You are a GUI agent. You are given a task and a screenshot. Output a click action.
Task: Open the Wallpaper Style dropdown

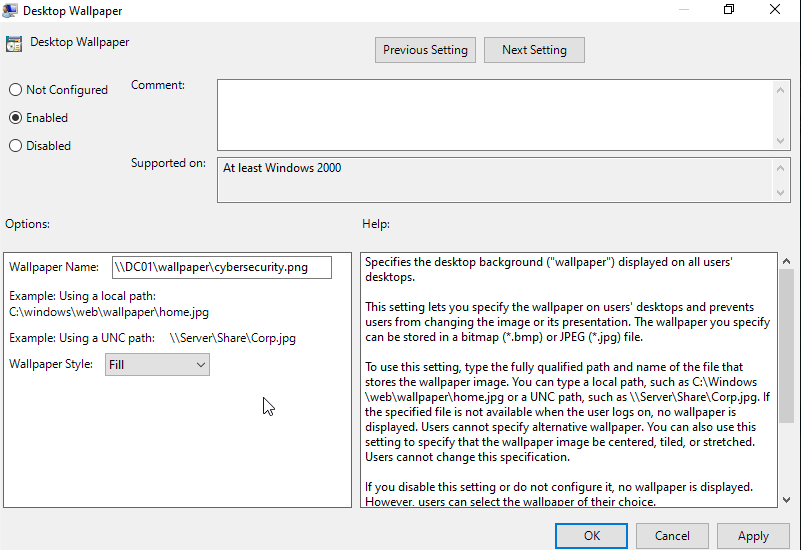pyautogui.click(x=157, y=365)
